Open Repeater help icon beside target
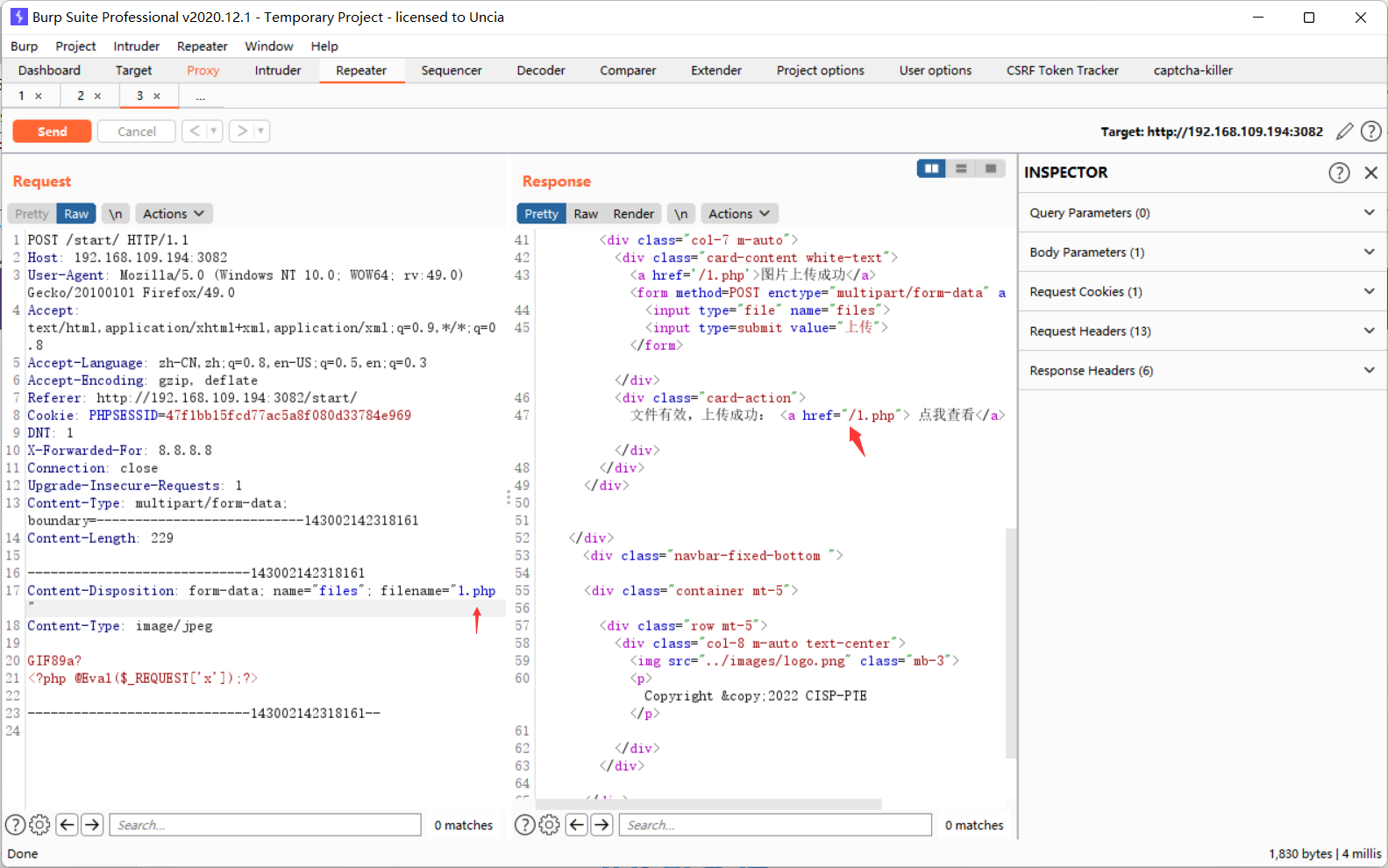The width and height of the screenshot is (1388, 868). [x=1371, y=132]
